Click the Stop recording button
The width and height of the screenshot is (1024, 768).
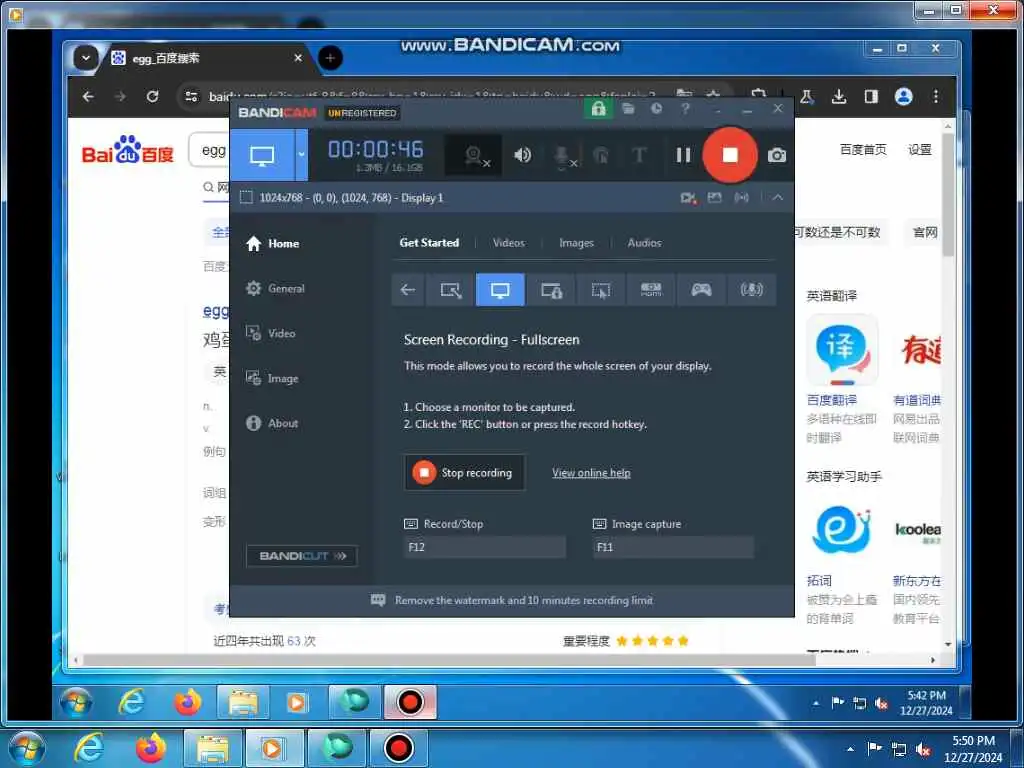(x=464, y=472)
